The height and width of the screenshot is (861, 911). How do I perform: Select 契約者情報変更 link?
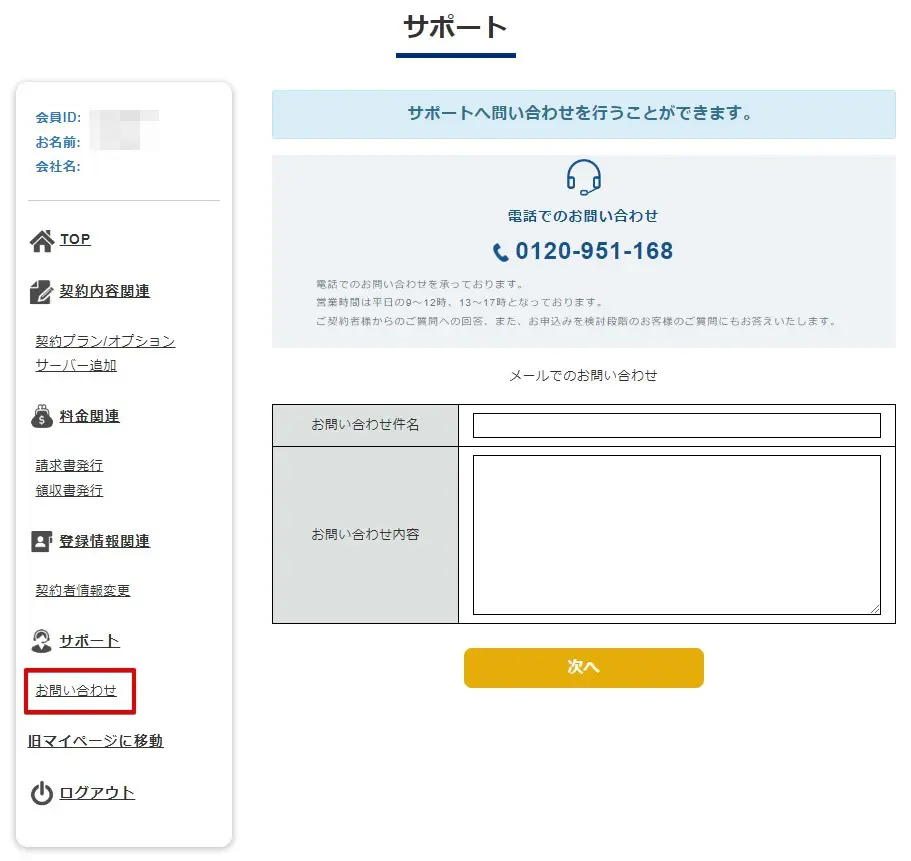pos(83,590)
